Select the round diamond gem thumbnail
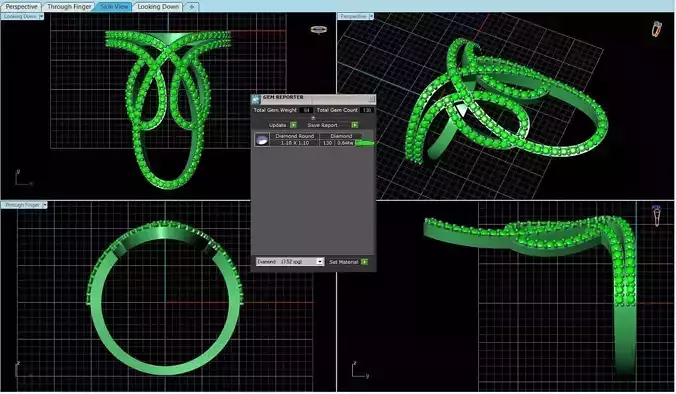The image size is (676, 394). tap(261, 139)
